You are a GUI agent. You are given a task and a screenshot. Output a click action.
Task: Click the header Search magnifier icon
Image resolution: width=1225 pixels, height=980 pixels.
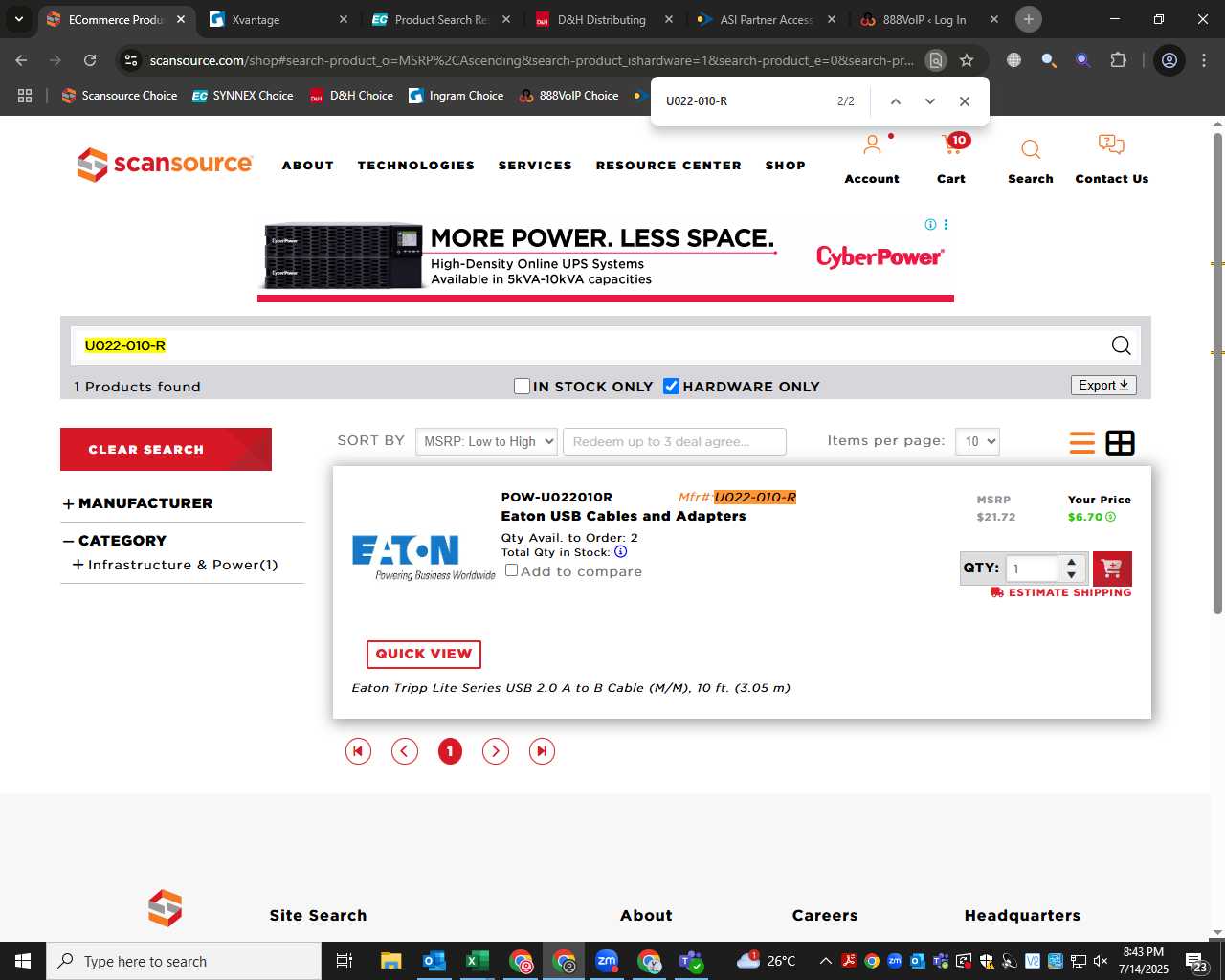[x=1031, y=149]
